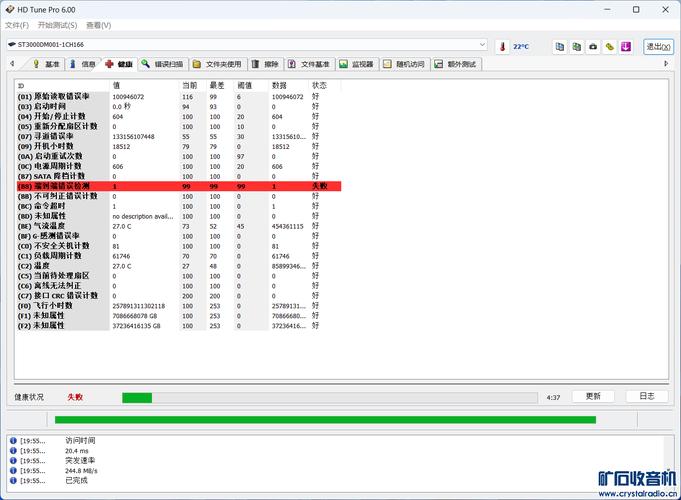
Task: Switch to the 信息 info tab
Action: coord(83,64)
